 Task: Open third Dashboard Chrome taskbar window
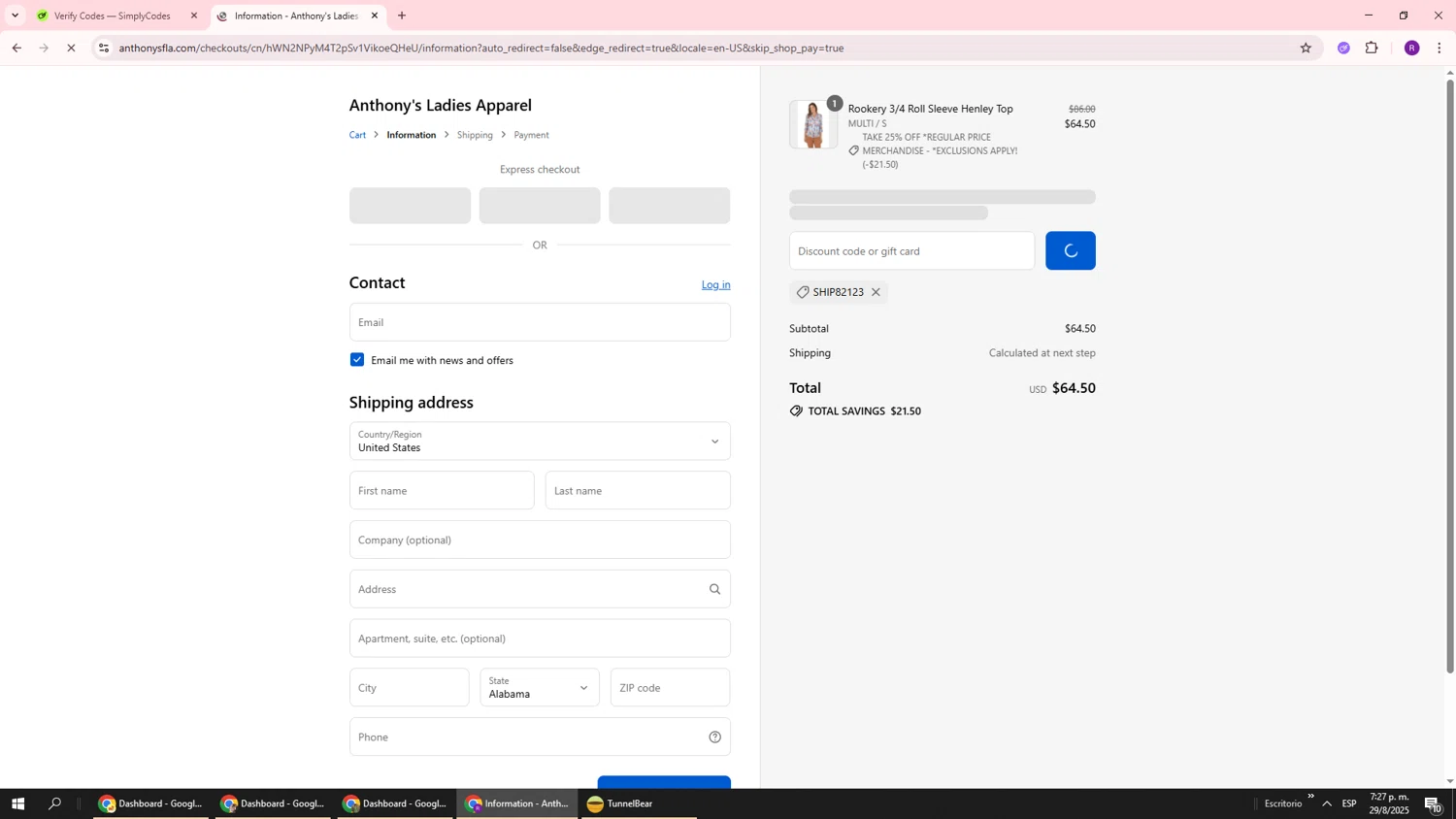(395, 803)
